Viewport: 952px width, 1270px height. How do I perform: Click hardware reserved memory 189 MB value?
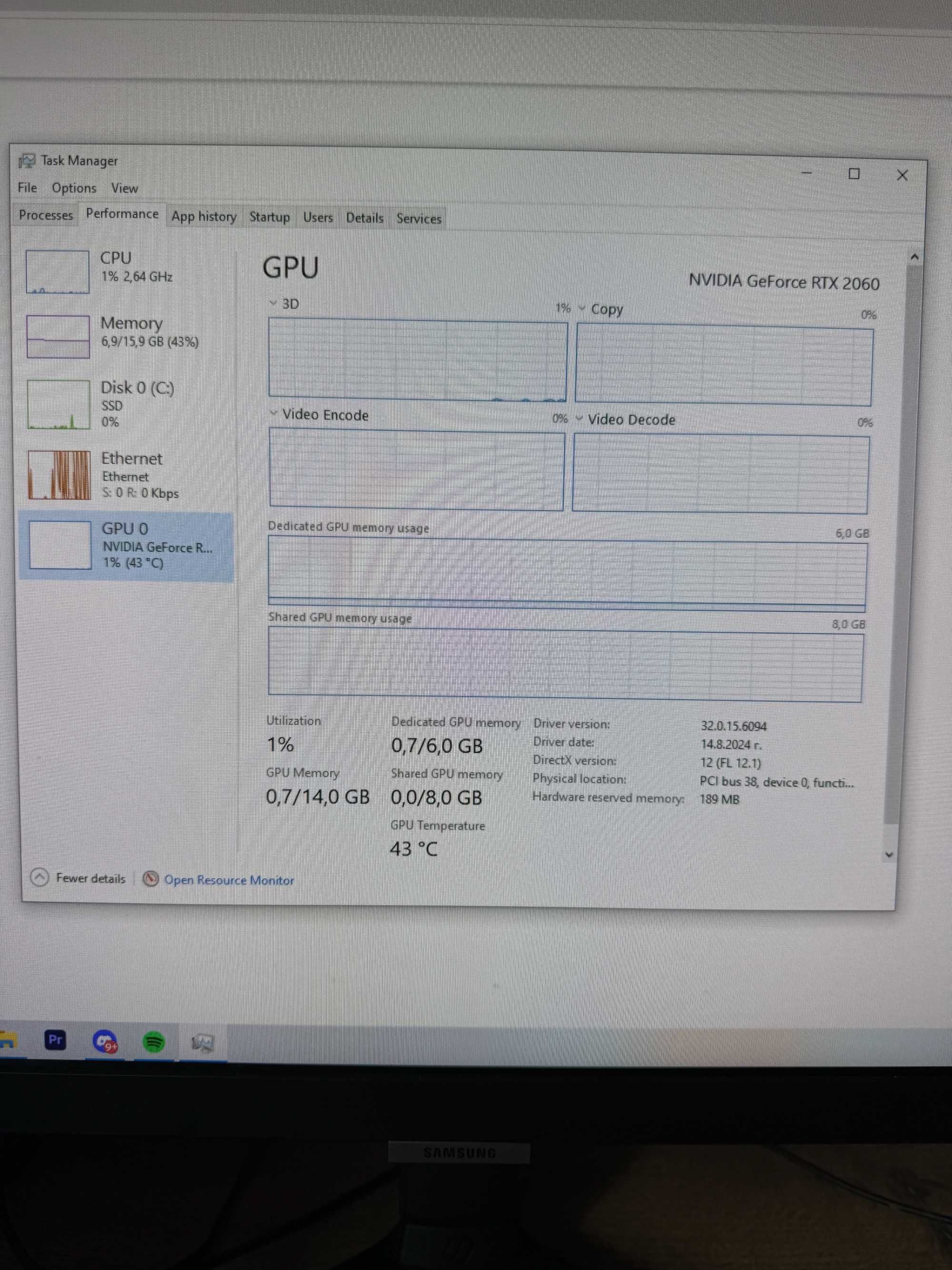(x=720, y=799)
